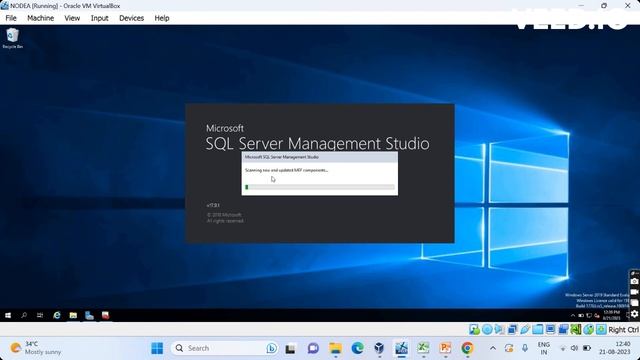
Task: Click the SQL Server Management Studio splash title
Action: pos(318,144)
